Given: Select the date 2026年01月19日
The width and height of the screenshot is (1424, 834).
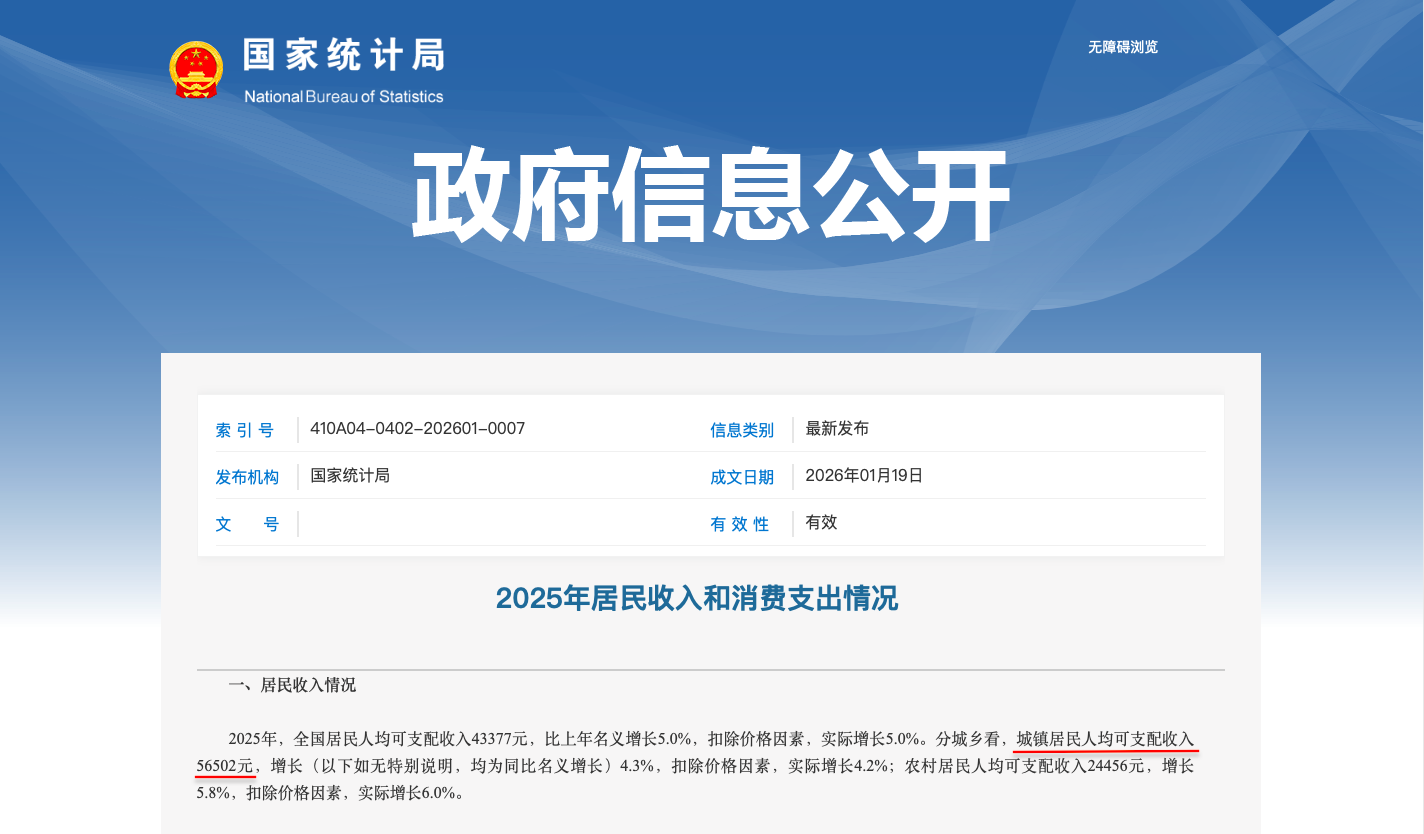Looking at the screenshot, I should point(865,476).
